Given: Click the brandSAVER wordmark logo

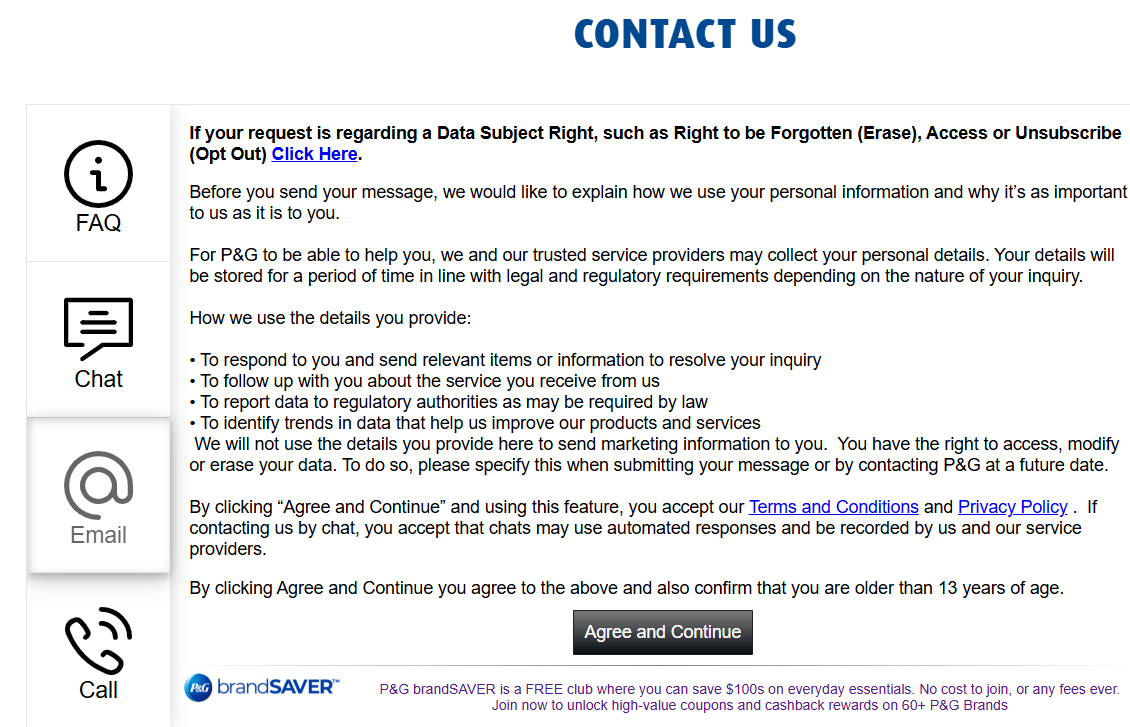Looking at the screenshot, I should [x=278, y=687].
